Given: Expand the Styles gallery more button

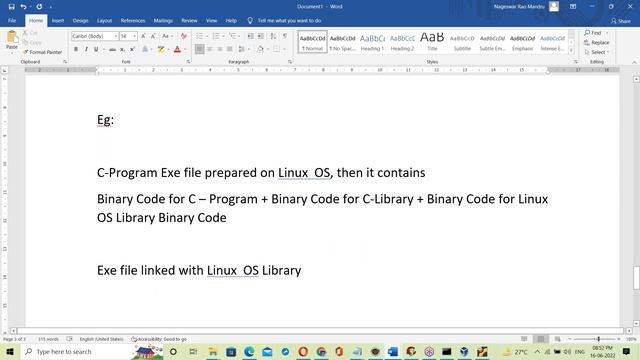Looking at the screenshot, I should 571,50.
